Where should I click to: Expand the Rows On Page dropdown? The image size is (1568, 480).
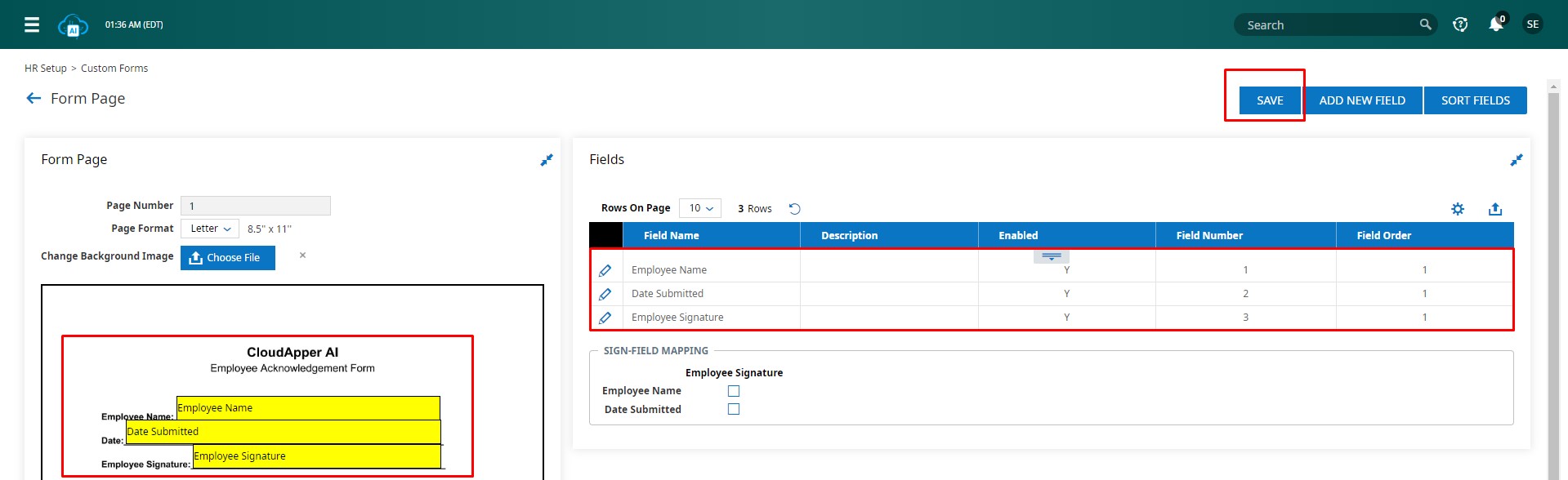[700, 208]
